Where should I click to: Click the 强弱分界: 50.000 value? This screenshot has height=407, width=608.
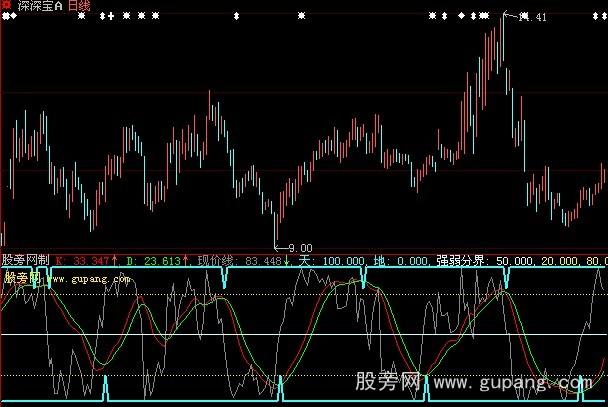[x=485, y=260]
